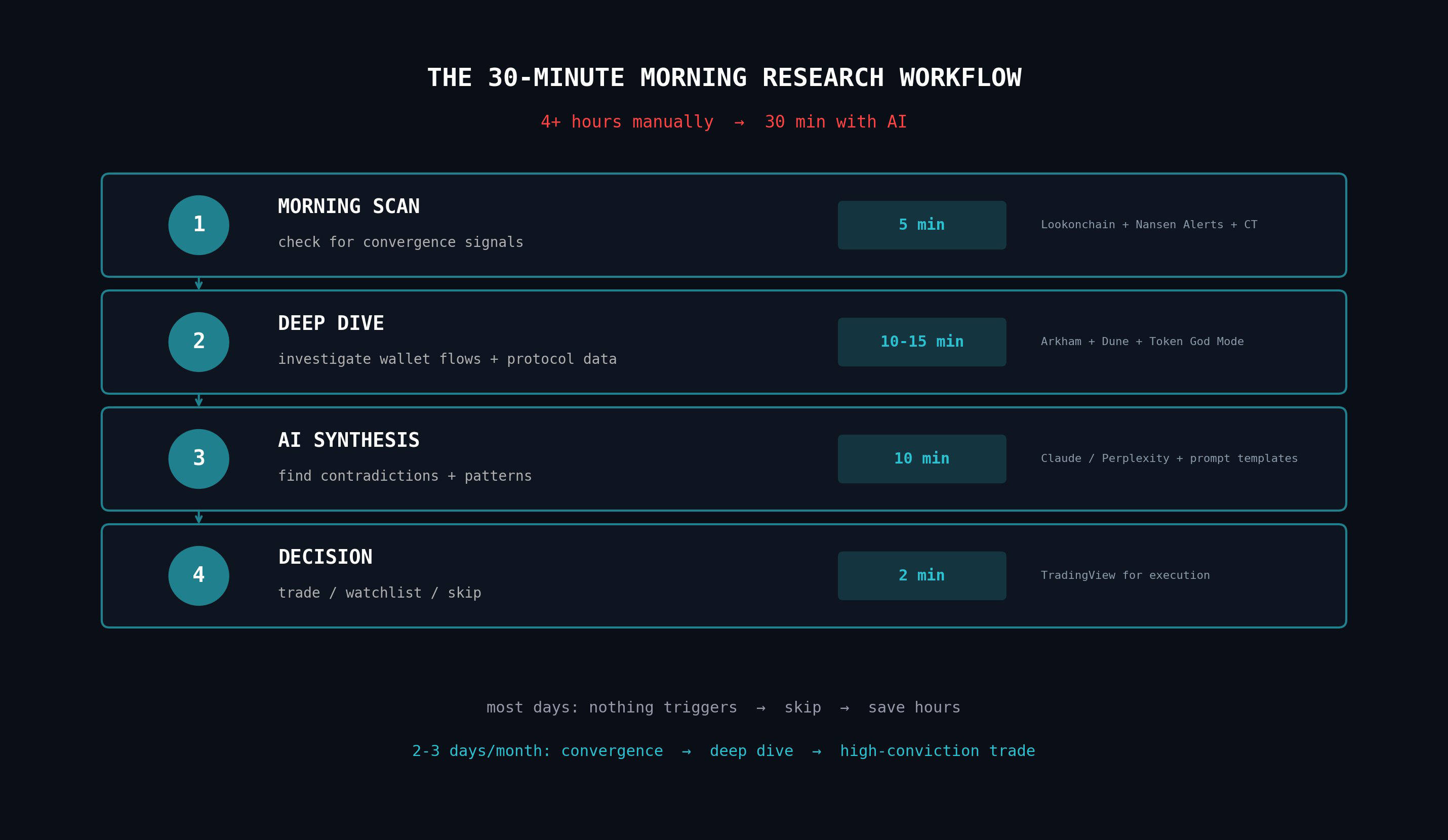The width and height of the screenshot is (1448, 840).
Task: Click Lookonchain + Nansen Alerts + CT text
Action: [1149, 225]
